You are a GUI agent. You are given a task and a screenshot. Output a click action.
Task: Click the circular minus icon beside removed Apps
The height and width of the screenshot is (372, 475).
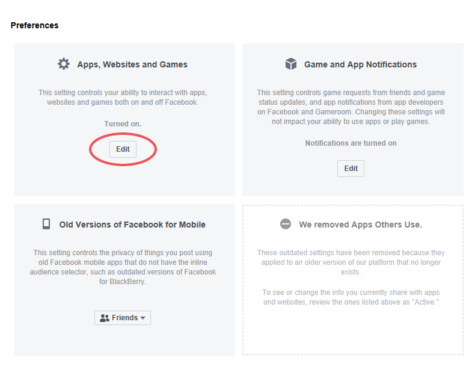285,224
